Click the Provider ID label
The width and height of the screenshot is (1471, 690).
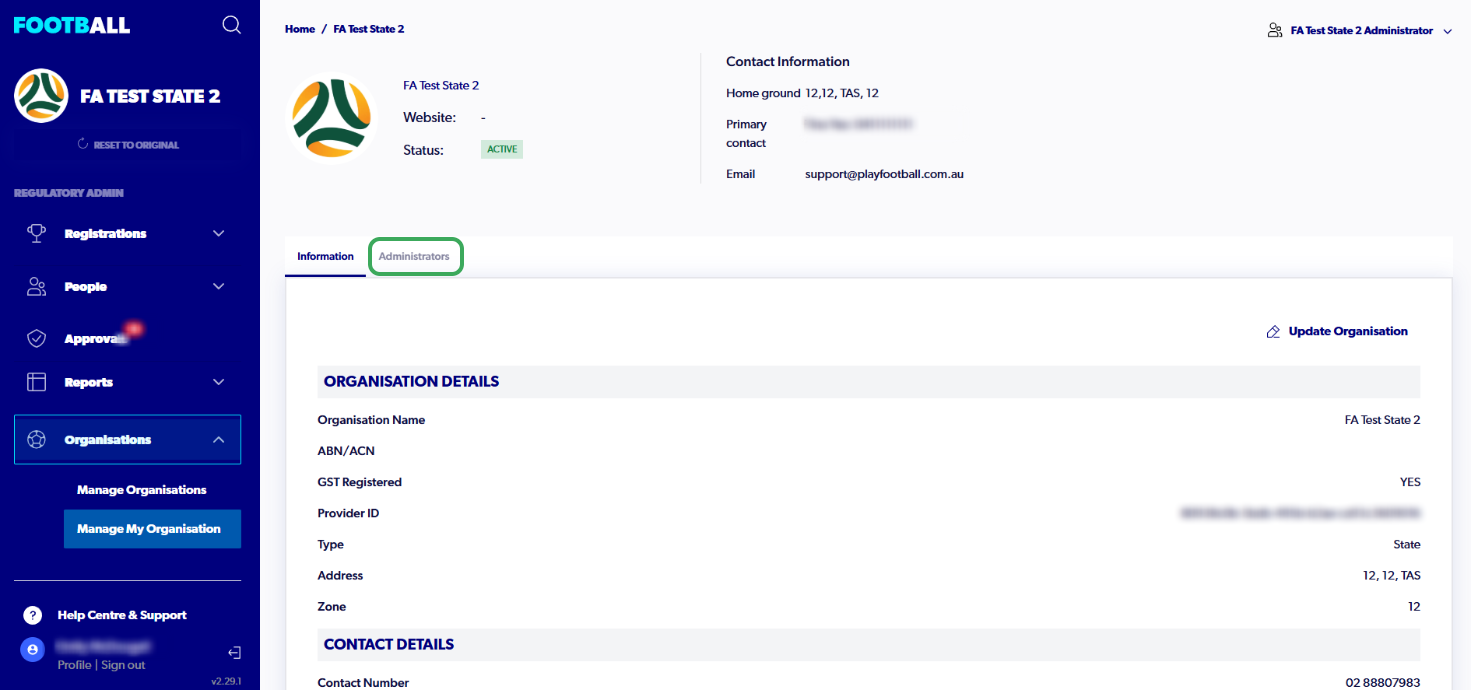[x=348, y=514]
